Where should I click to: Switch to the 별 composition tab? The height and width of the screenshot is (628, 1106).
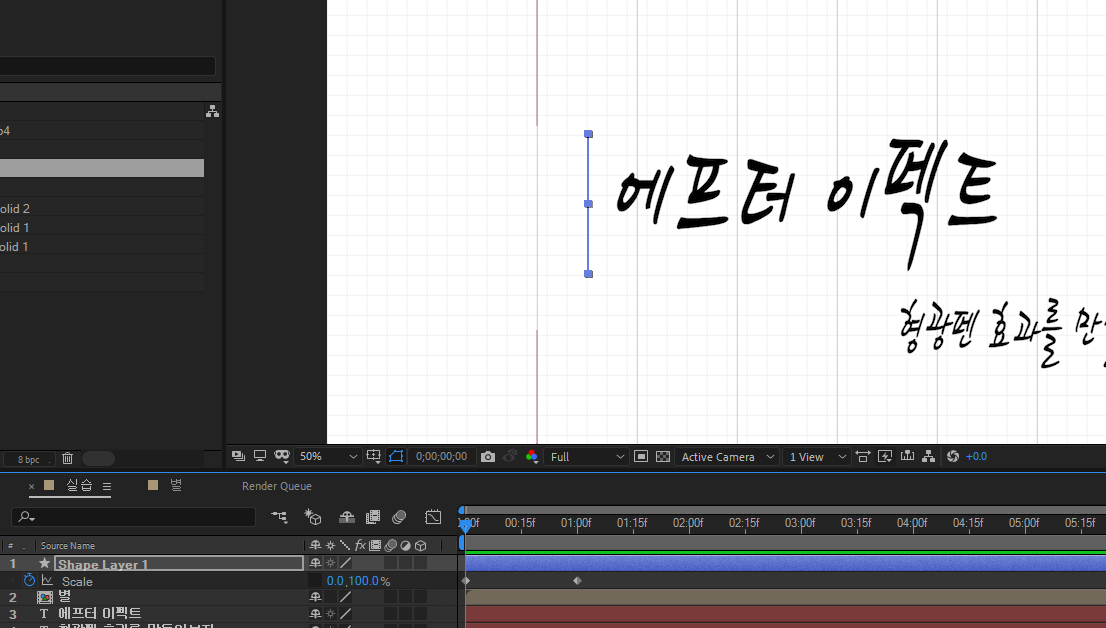pos(176,485)
